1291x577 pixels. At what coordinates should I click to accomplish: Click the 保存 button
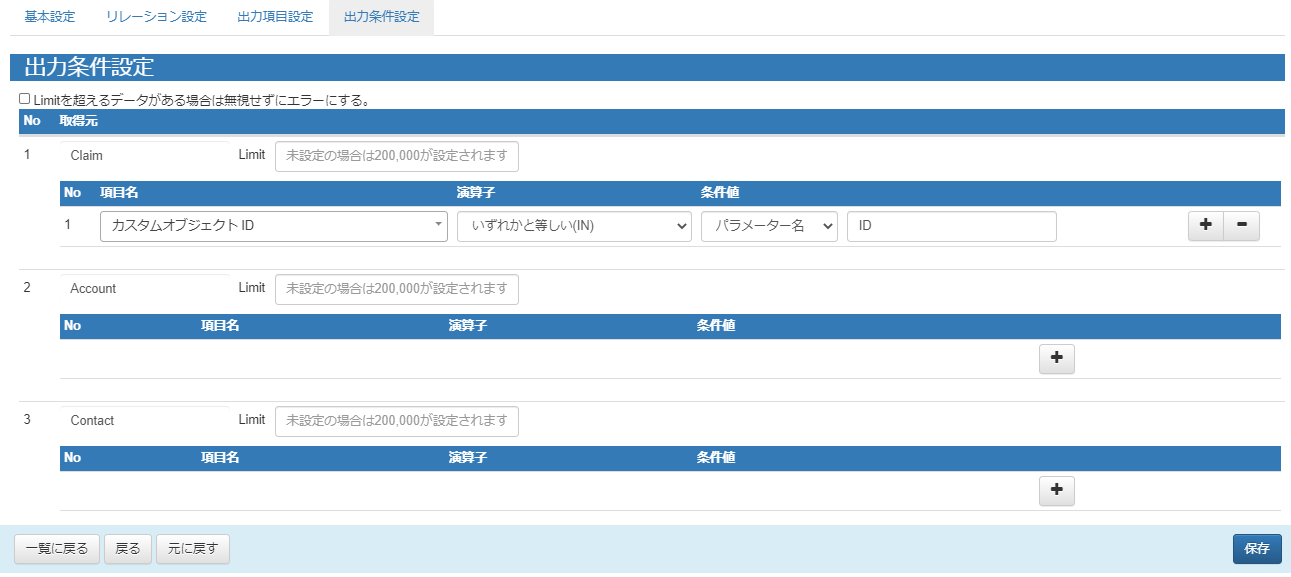tap(1257, 549)
